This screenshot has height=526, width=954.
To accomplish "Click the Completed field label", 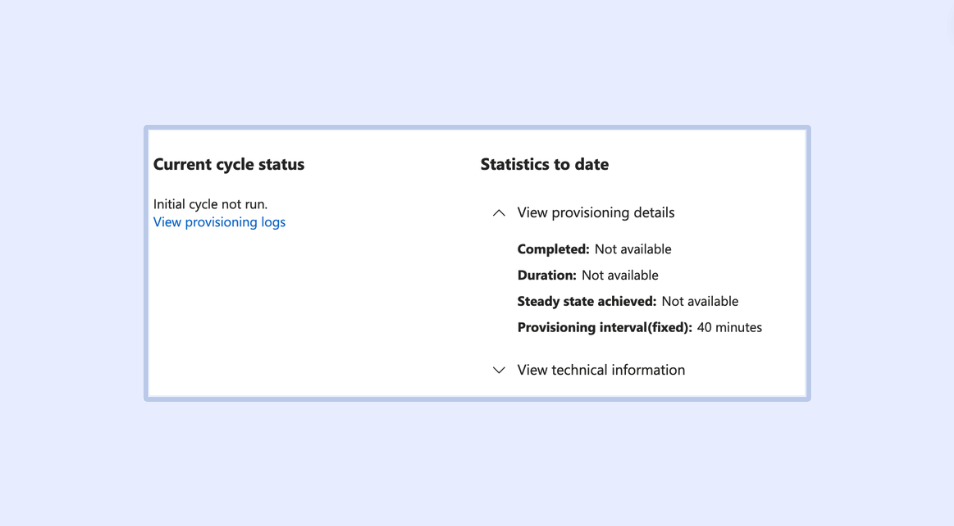I will [x=553, y=249].
